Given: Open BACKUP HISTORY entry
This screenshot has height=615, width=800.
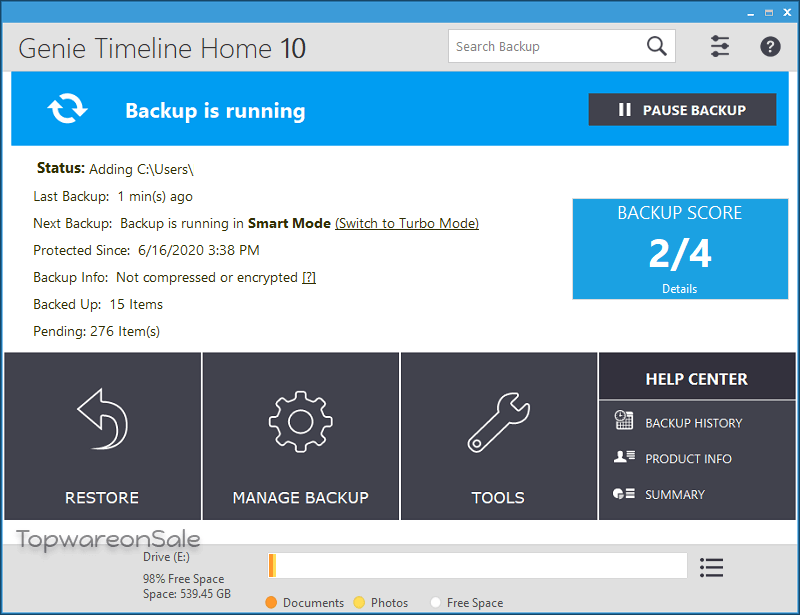Looking at the screenshot, I should [693, 423].
